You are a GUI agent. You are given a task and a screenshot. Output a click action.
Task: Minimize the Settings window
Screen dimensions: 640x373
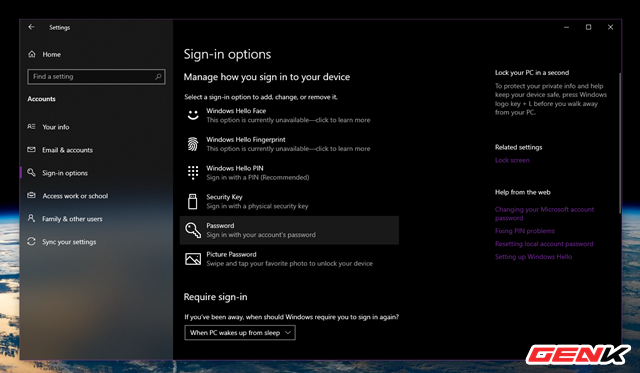coord(567,27)
